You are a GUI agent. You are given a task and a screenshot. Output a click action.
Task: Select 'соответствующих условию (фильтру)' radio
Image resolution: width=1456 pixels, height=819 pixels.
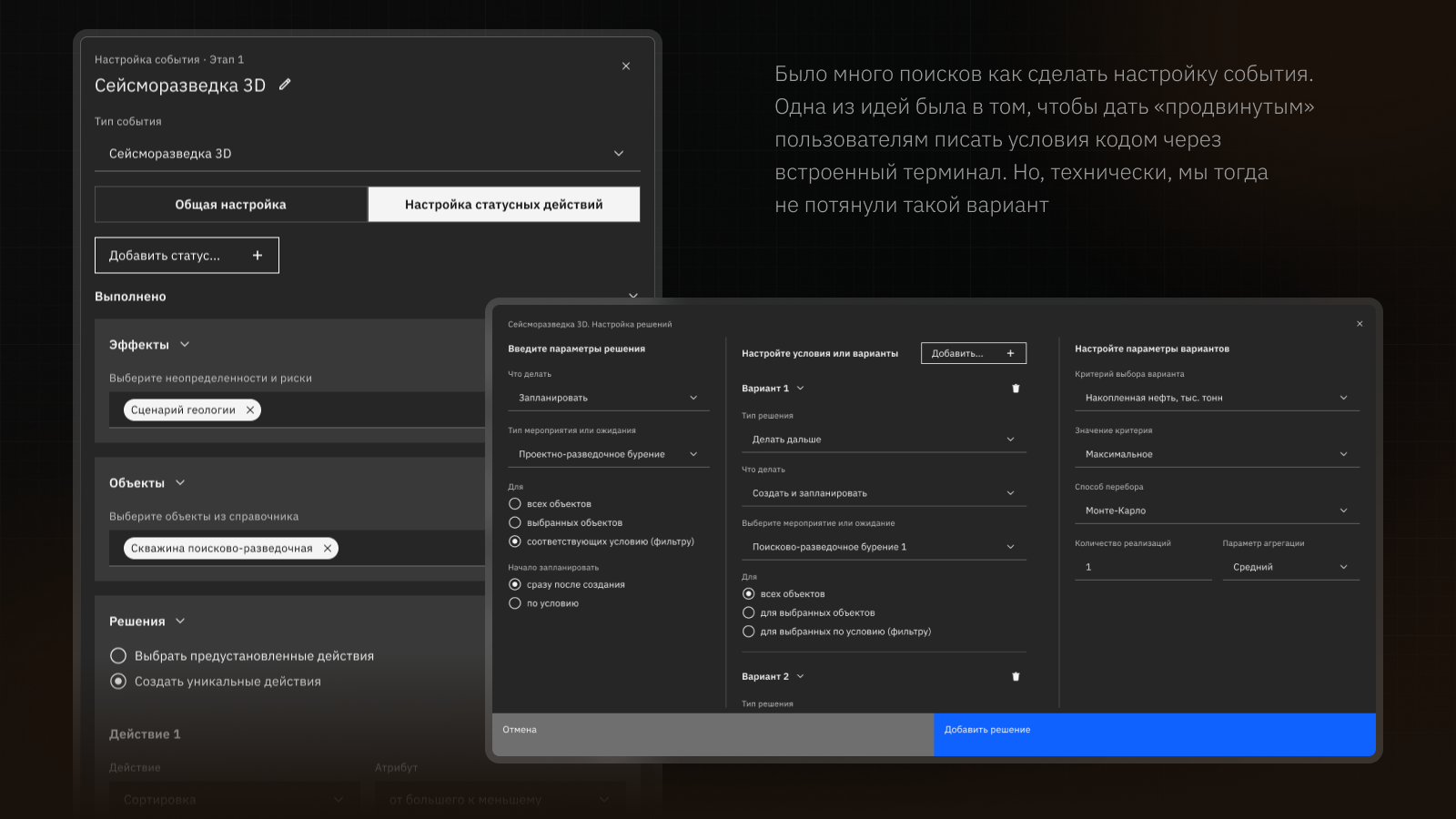coord(515,541)
